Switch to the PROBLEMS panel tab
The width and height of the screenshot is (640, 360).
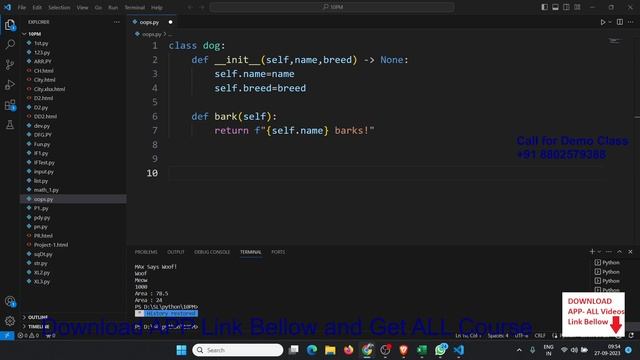[x=146, y=252]
